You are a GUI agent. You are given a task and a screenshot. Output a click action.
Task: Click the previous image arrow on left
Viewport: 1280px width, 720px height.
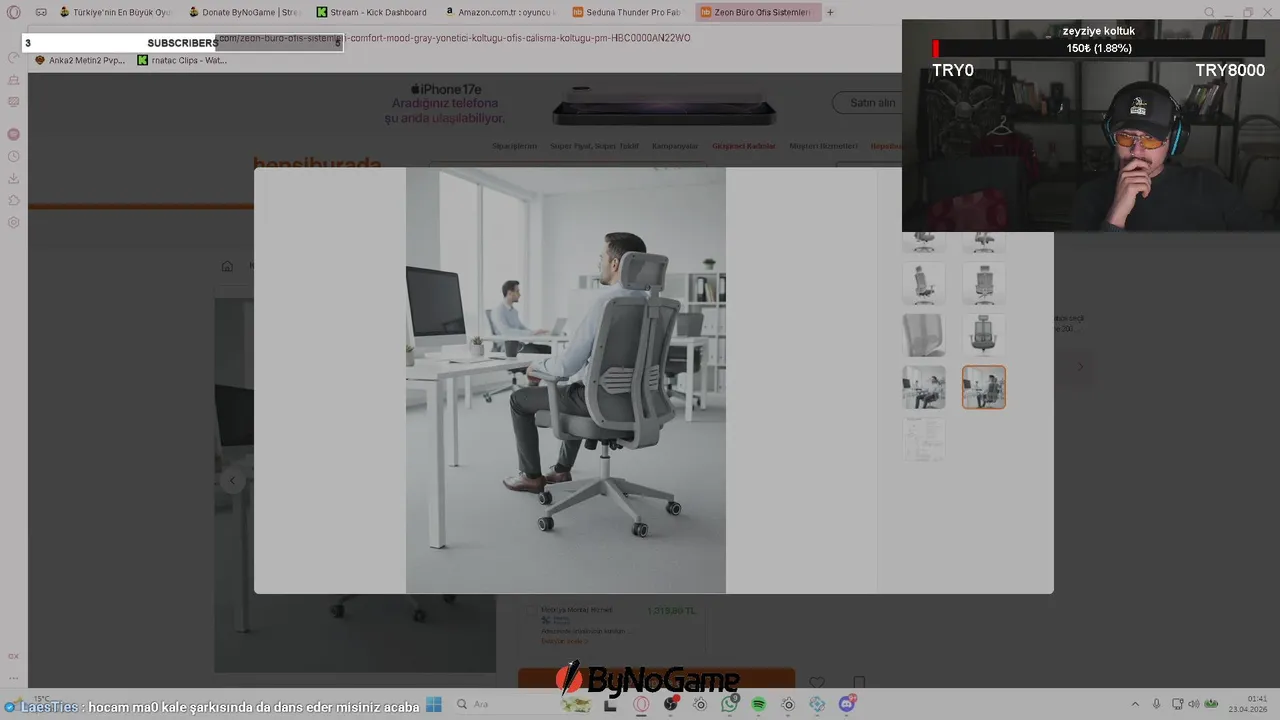click(232, 480)
